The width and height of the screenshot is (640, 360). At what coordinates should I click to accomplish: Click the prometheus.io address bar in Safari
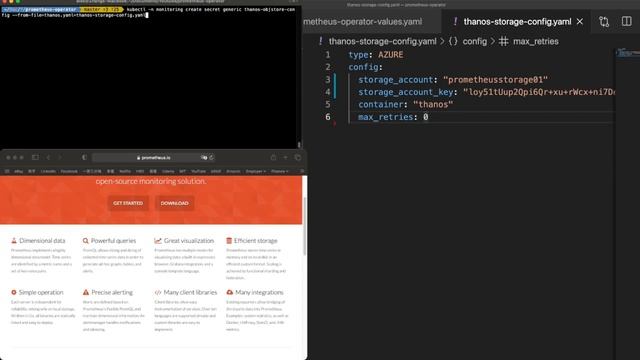(x=153, y=158)
